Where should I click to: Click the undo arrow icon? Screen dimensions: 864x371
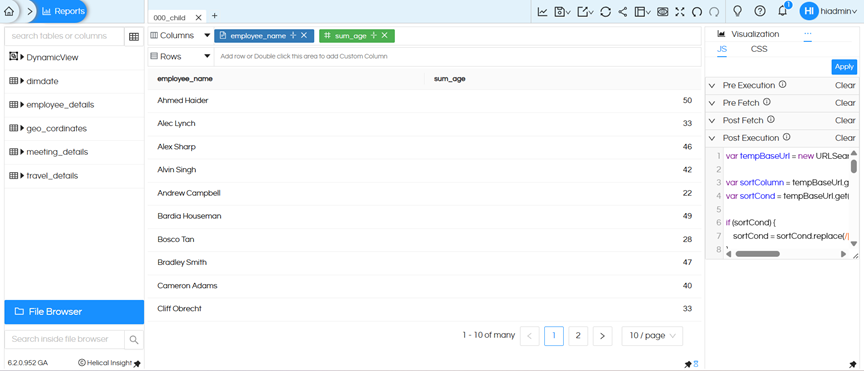coord(697,12)
